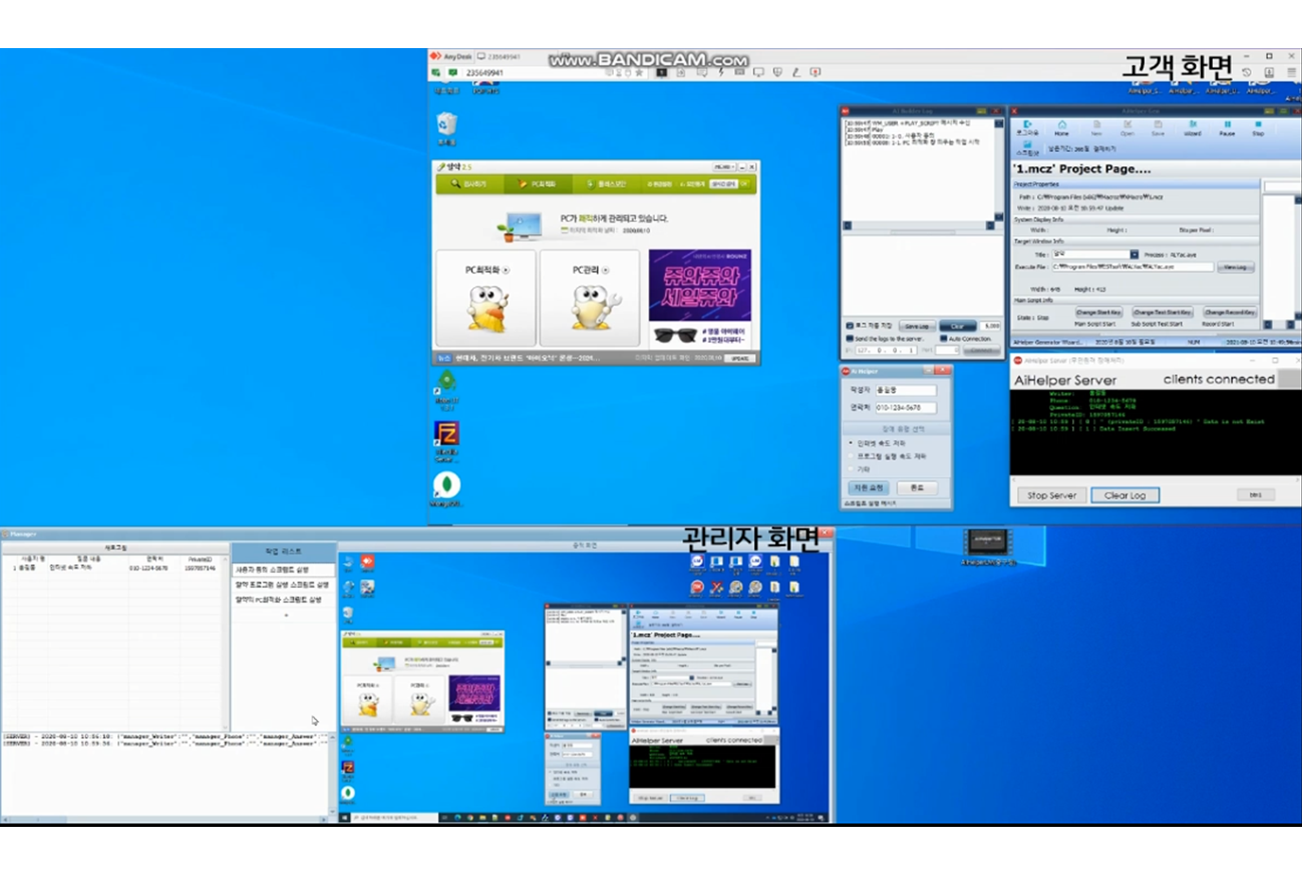Screen dimensions: 1302x873
Task: Click the PC최적화 broom mascot tile
Action: click(x=487, y=298)
